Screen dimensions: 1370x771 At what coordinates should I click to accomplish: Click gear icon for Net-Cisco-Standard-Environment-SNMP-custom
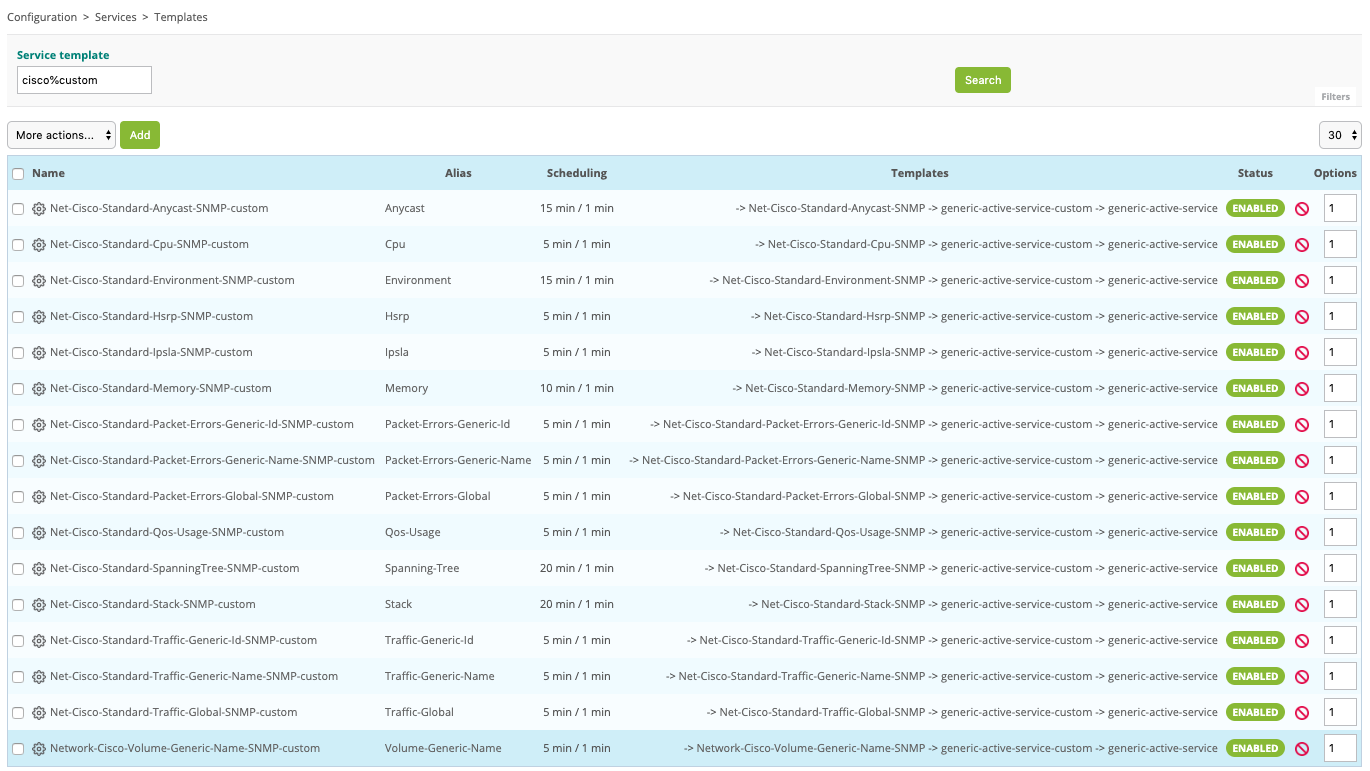pyautogui.click(x=39, y=280)
